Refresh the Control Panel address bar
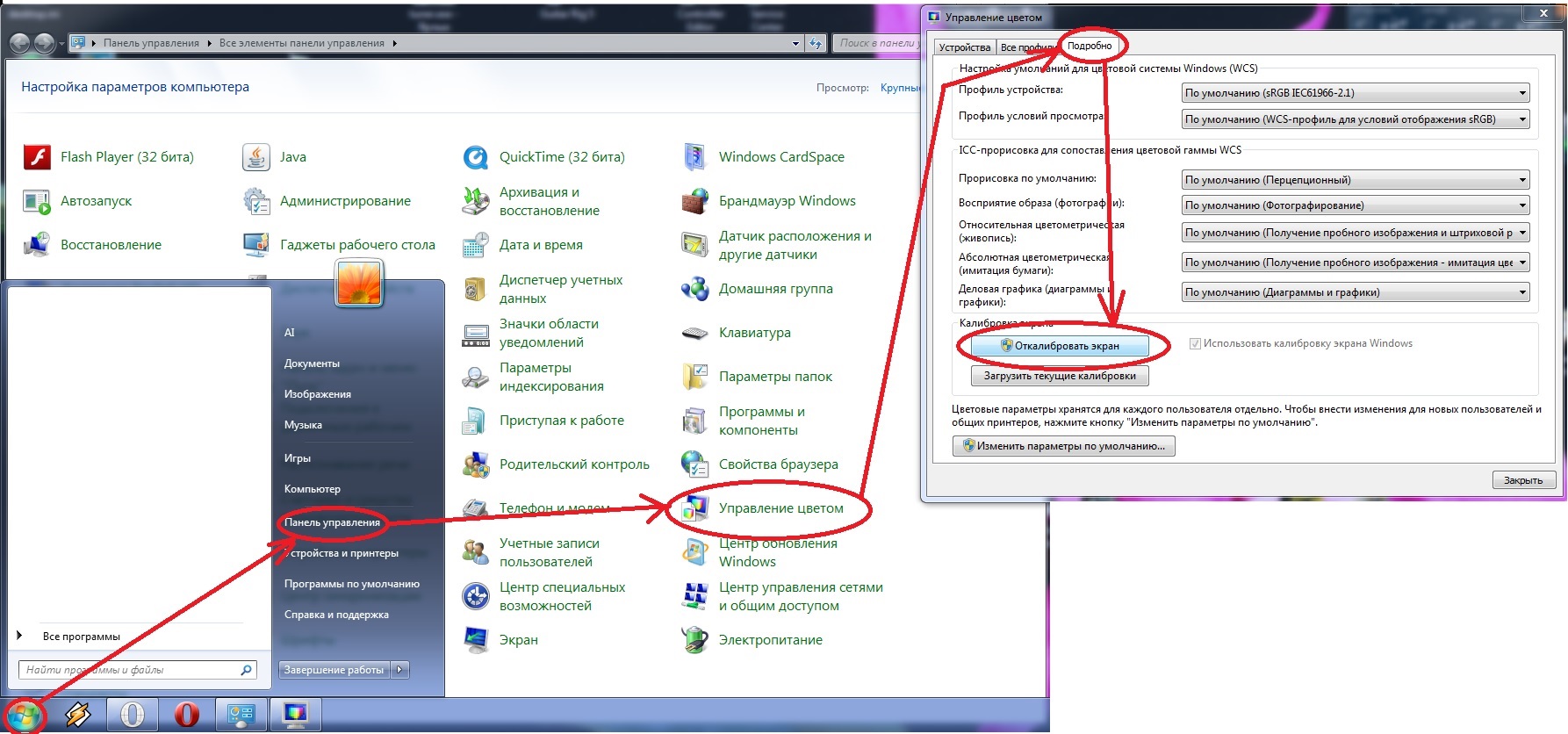Viewport: 1568px width, 734px height. [816, 43]
